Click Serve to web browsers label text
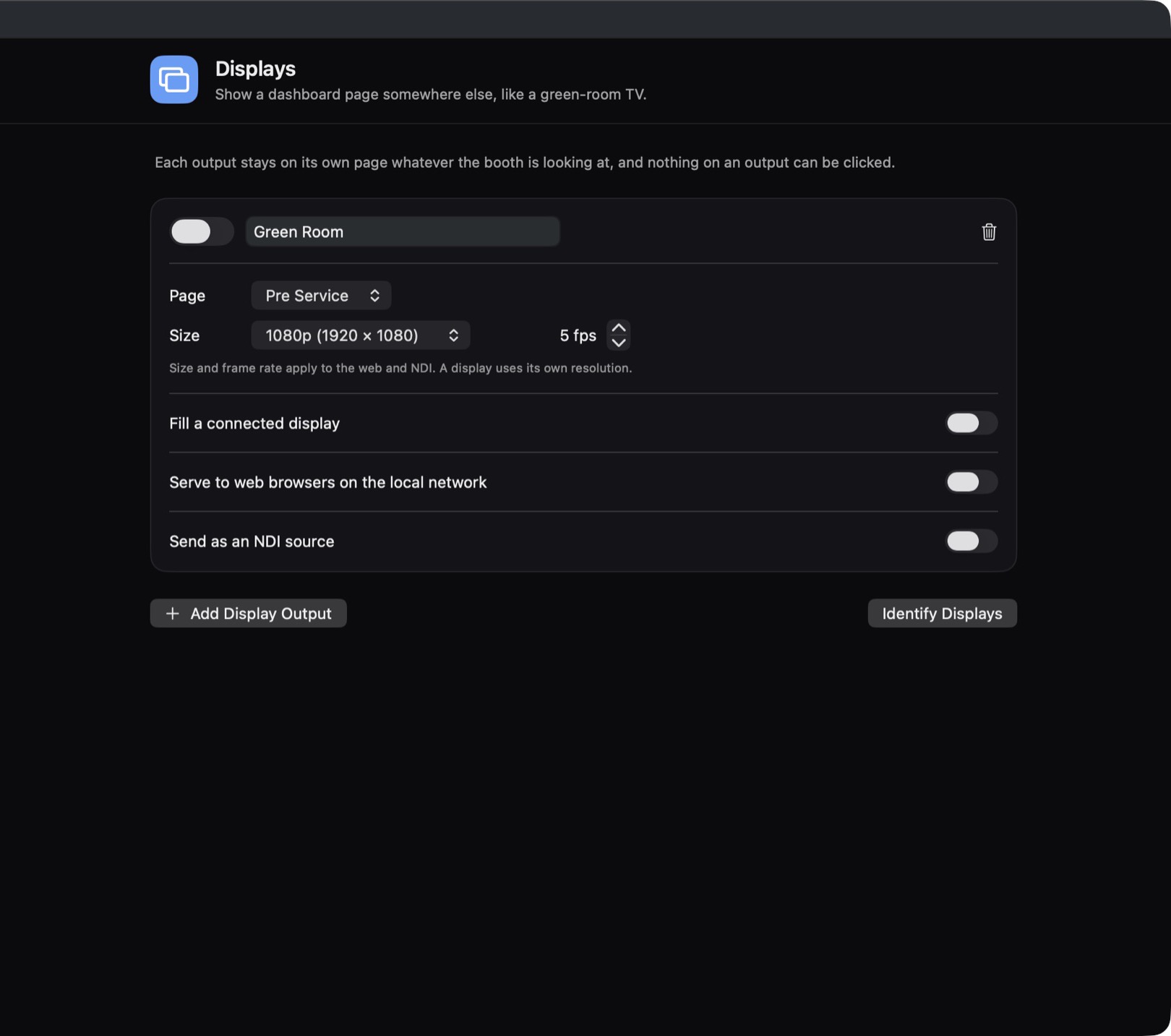The image size is (1171, 1036). 327,482
